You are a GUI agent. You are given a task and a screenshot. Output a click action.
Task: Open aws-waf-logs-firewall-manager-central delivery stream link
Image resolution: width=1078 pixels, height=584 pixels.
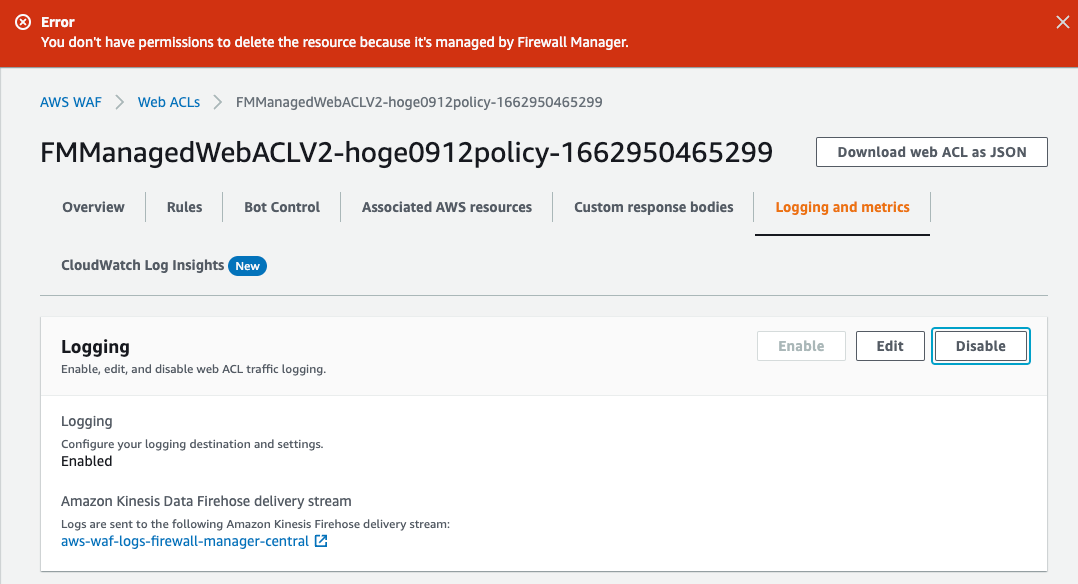(x=185, y=541)
